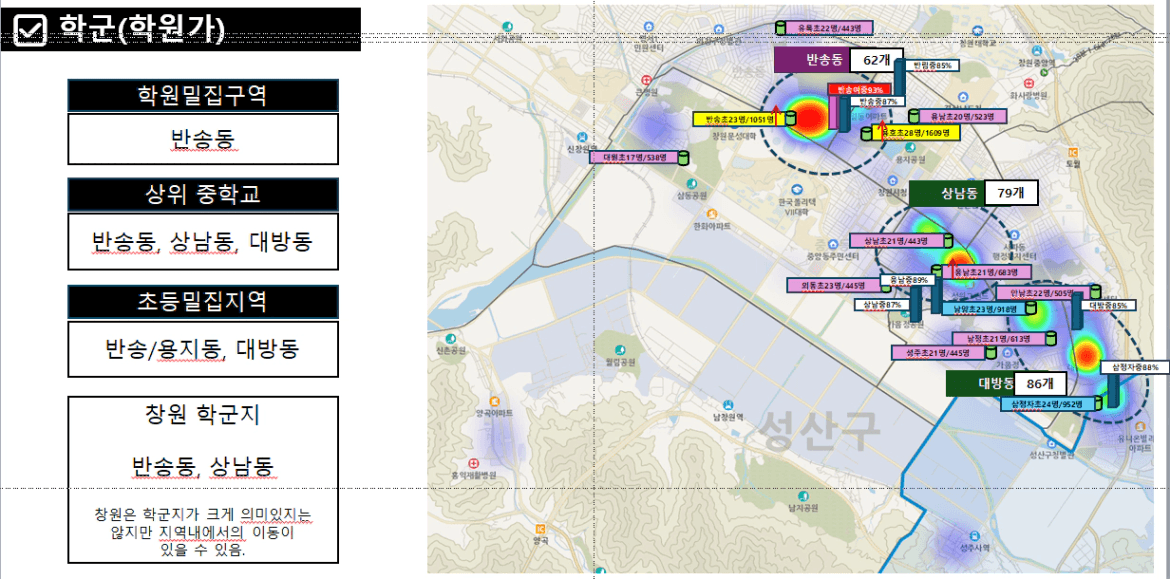This screenshot has width=1170, height=579.
Task: Click the 신촌공원 park marker icon
Action: click(x=450, y=339)
